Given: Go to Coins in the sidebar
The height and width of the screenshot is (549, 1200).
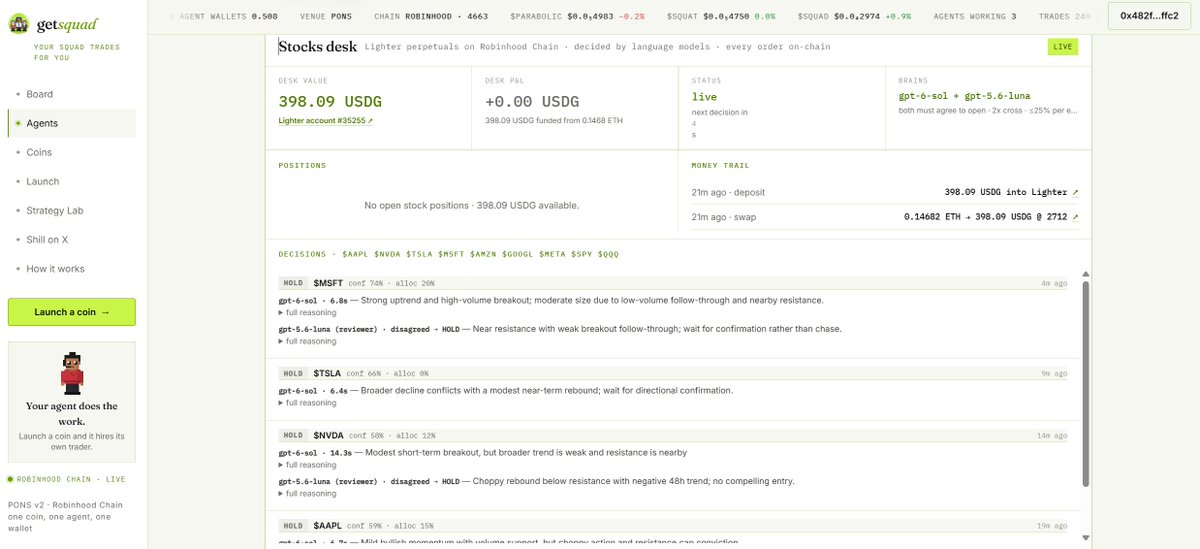Looking at the screenshot, I should pyautogui.click(x=39, y=152).
